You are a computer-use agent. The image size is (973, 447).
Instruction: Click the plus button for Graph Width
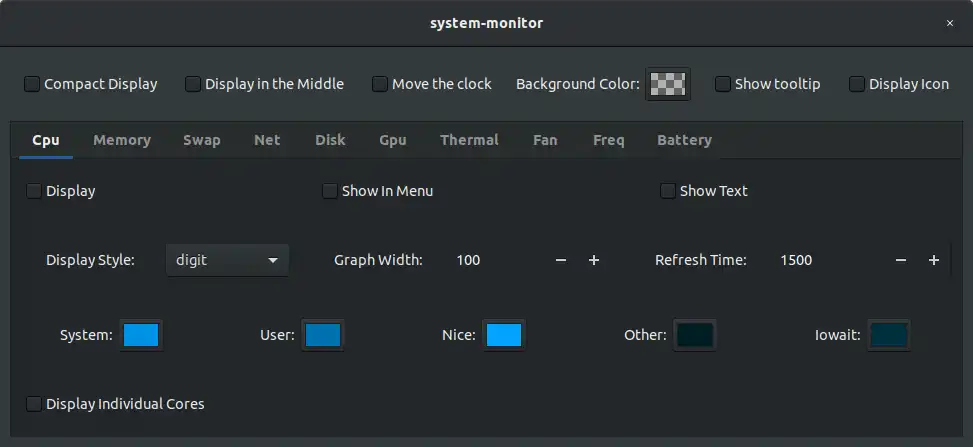594,260
